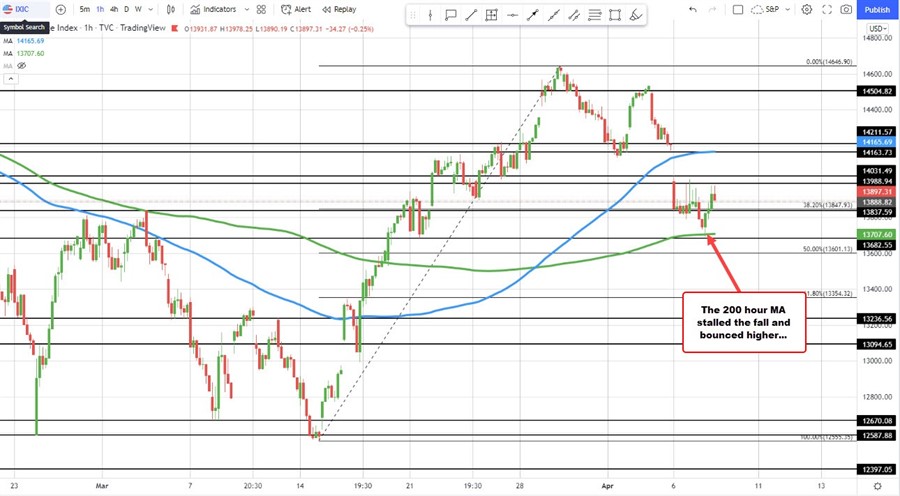Click the 50.00%(13601.13) Fibonacci label

point(827,249)
